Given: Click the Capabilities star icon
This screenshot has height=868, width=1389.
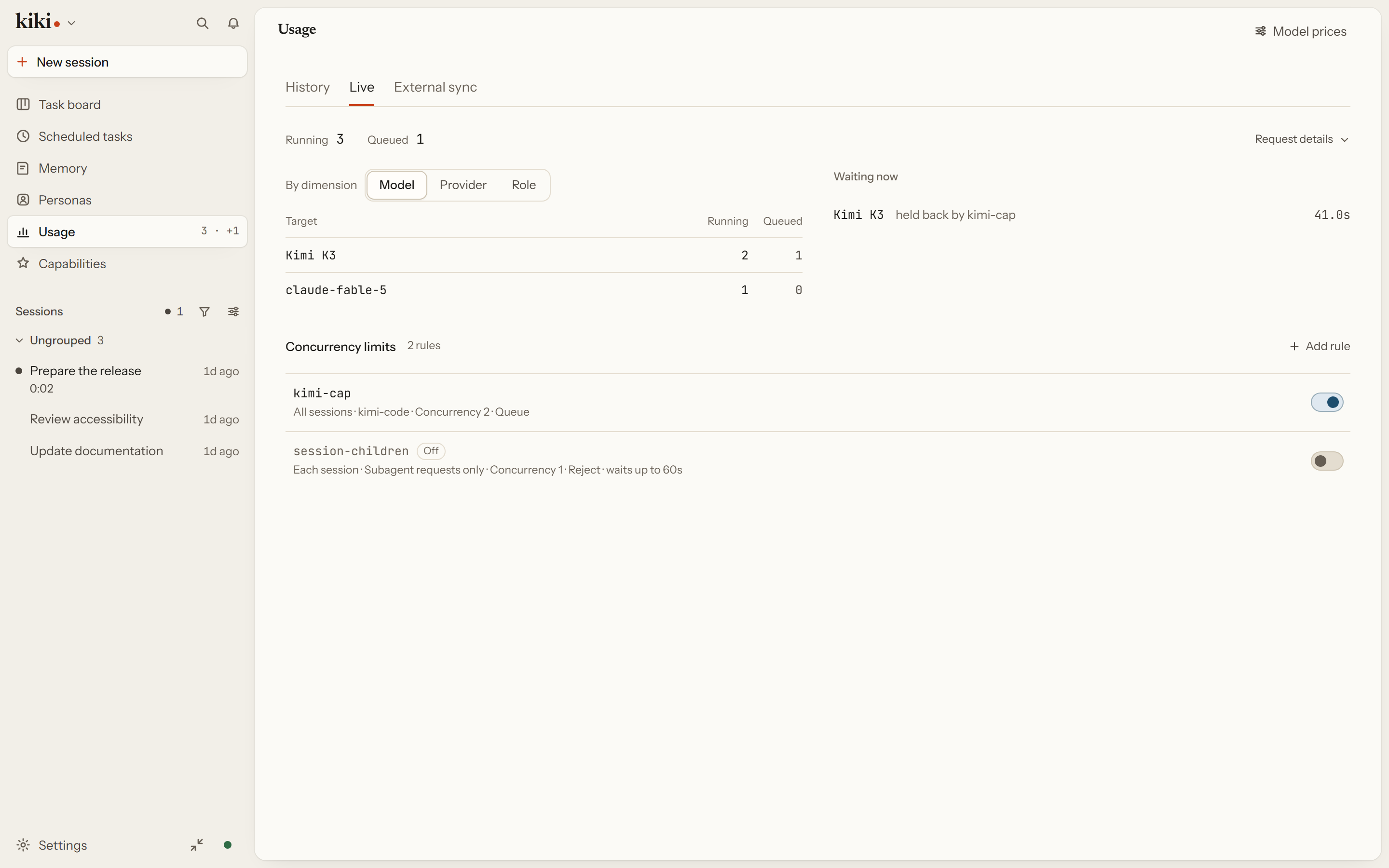Looking at the screenshot, I should (x=23, y=263).
